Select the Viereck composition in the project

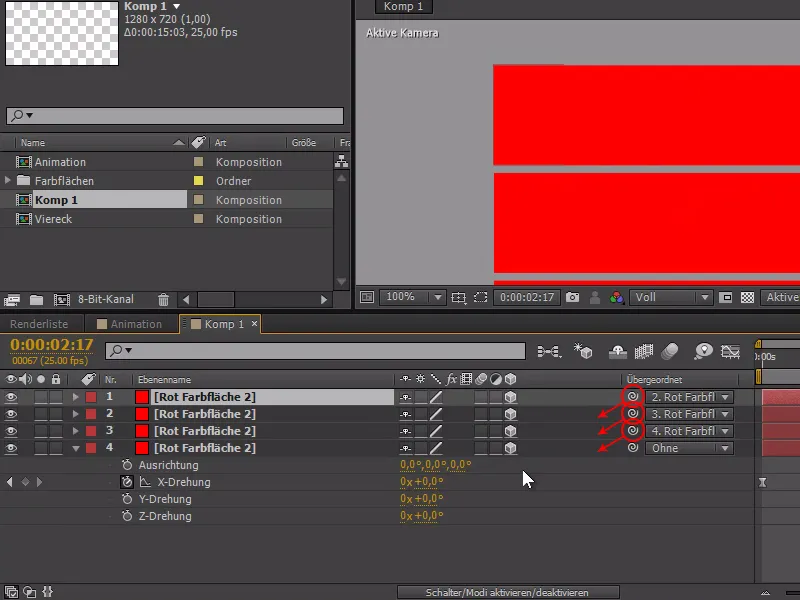point(53,219)
